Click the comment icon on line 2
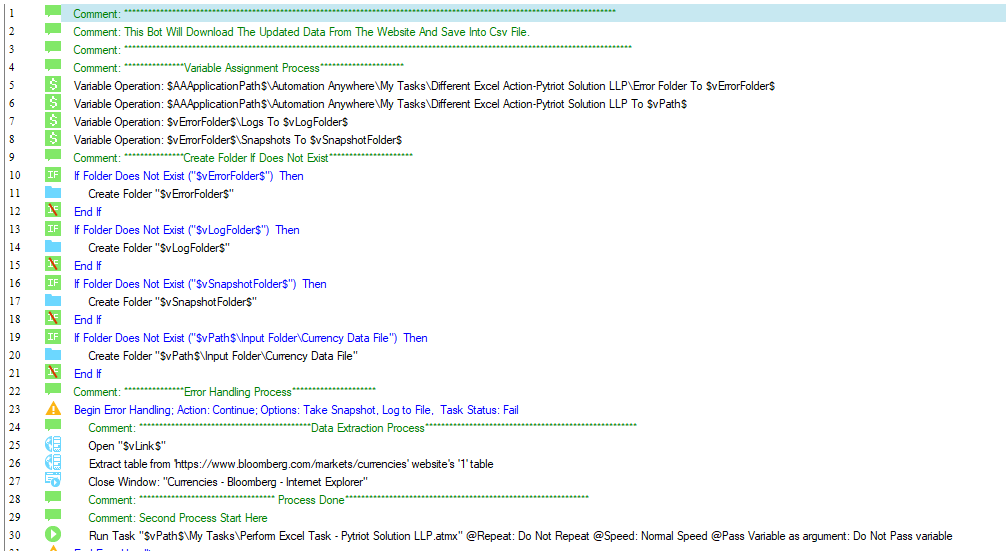The height and width of the screenshot is (551, 1006). 53,30
